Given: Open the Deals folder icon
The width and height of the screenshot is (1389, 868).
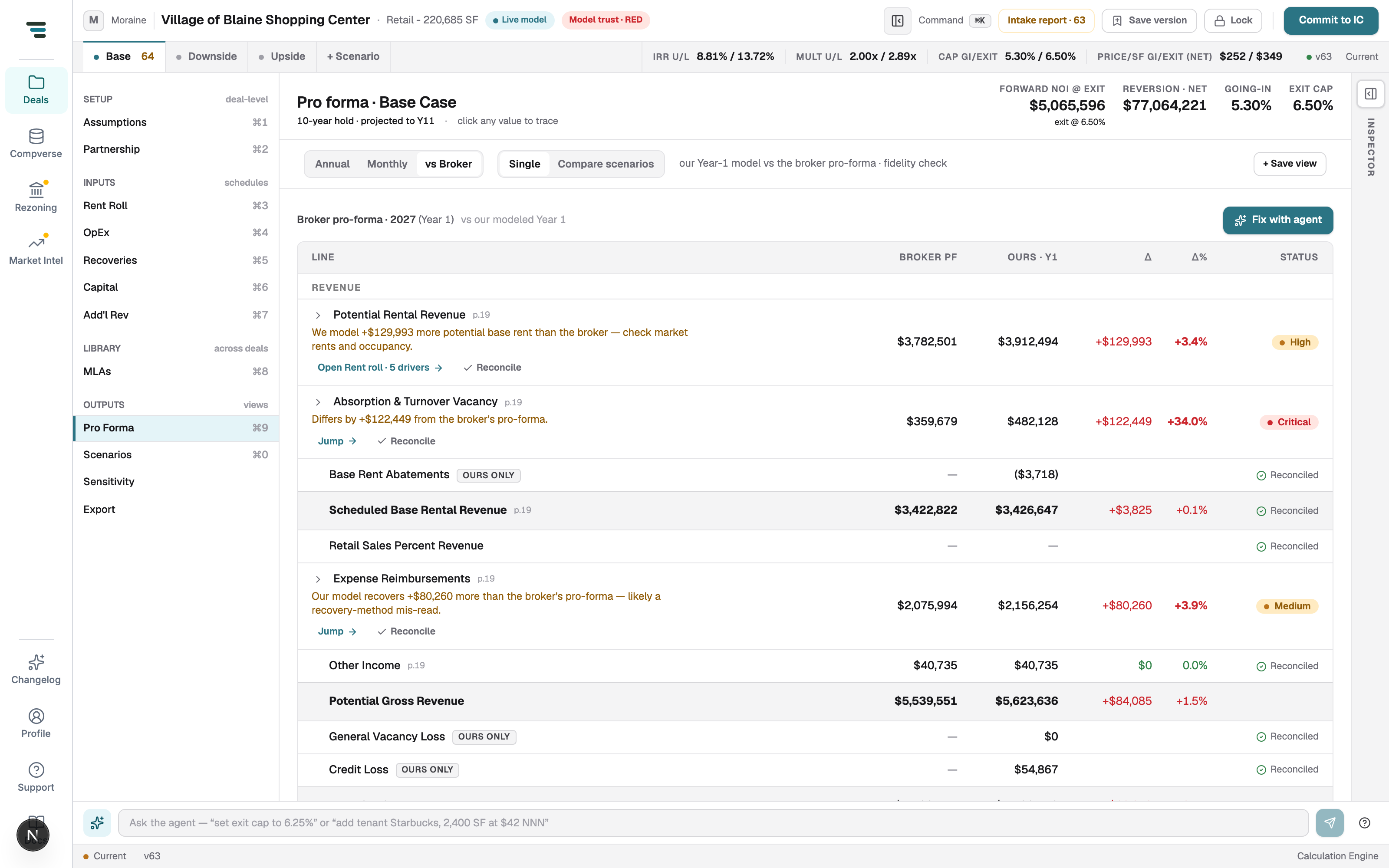Looking at the screenshot, I should pyautogui.click(x=36, y=82).
